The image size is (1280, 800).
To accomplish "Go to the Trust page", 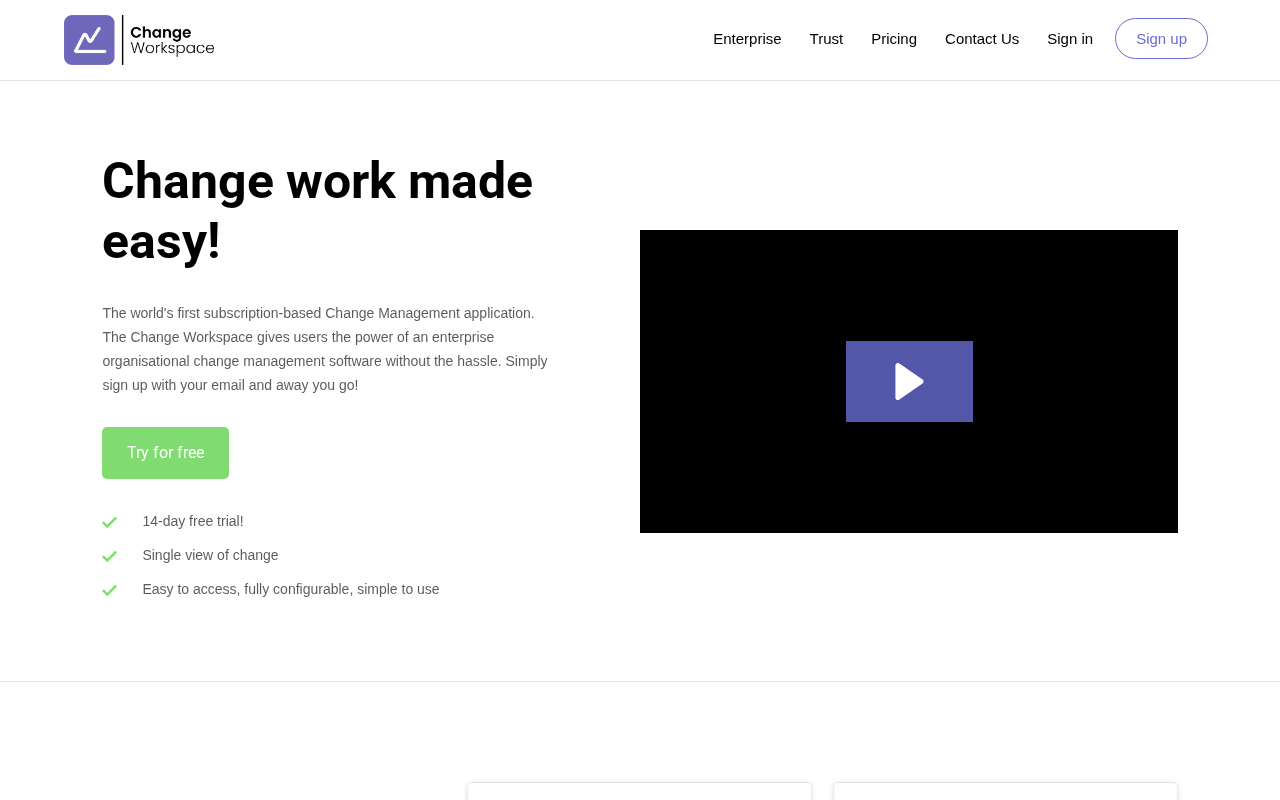I will pyautogui.click(x=826, y=39).
